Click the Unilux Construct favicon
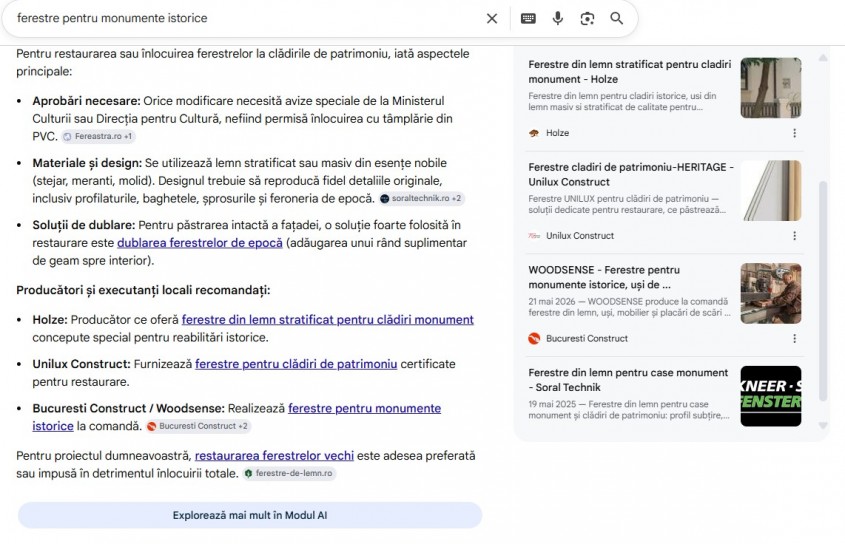845x544 pixels. click(534, 236)
